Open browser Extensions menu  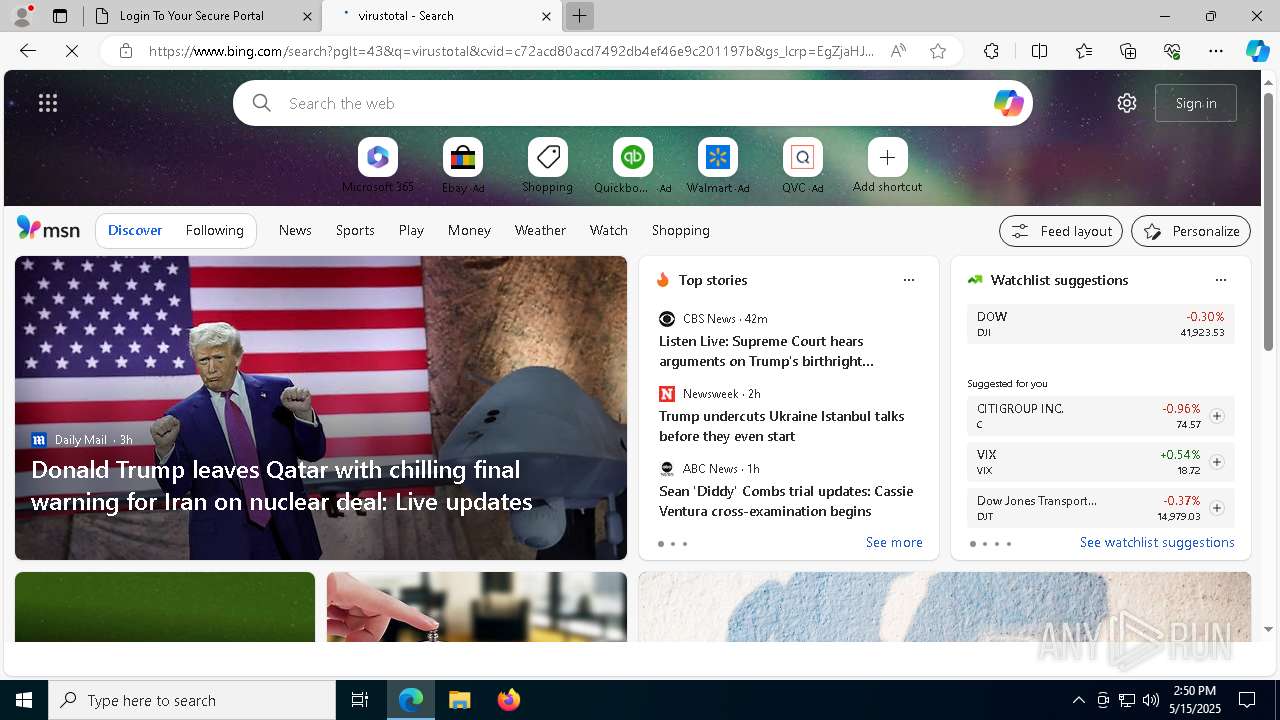pyautogui.click(x=991, y=51)
